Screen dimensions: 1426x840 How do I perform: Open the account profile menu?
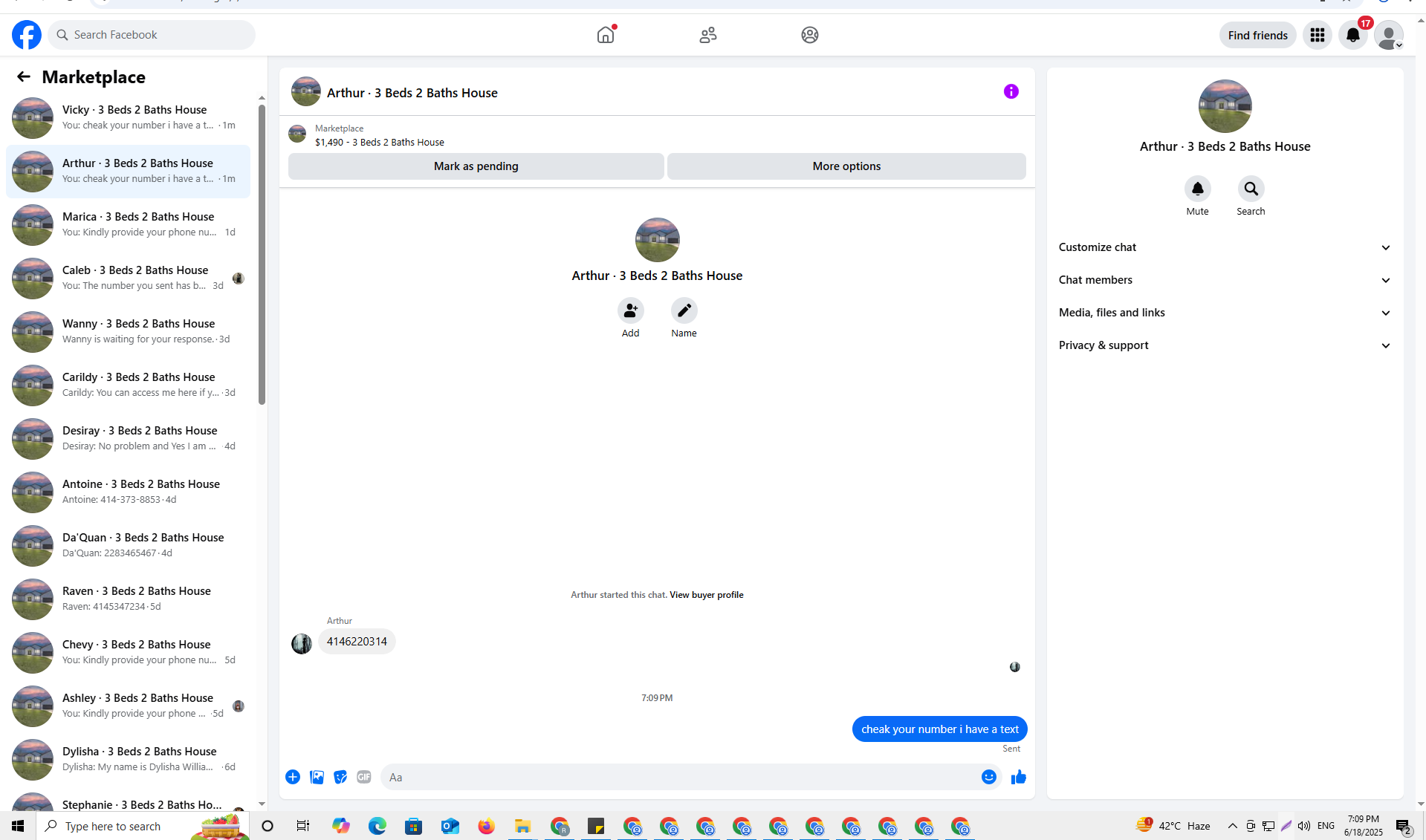(1389, 35)
